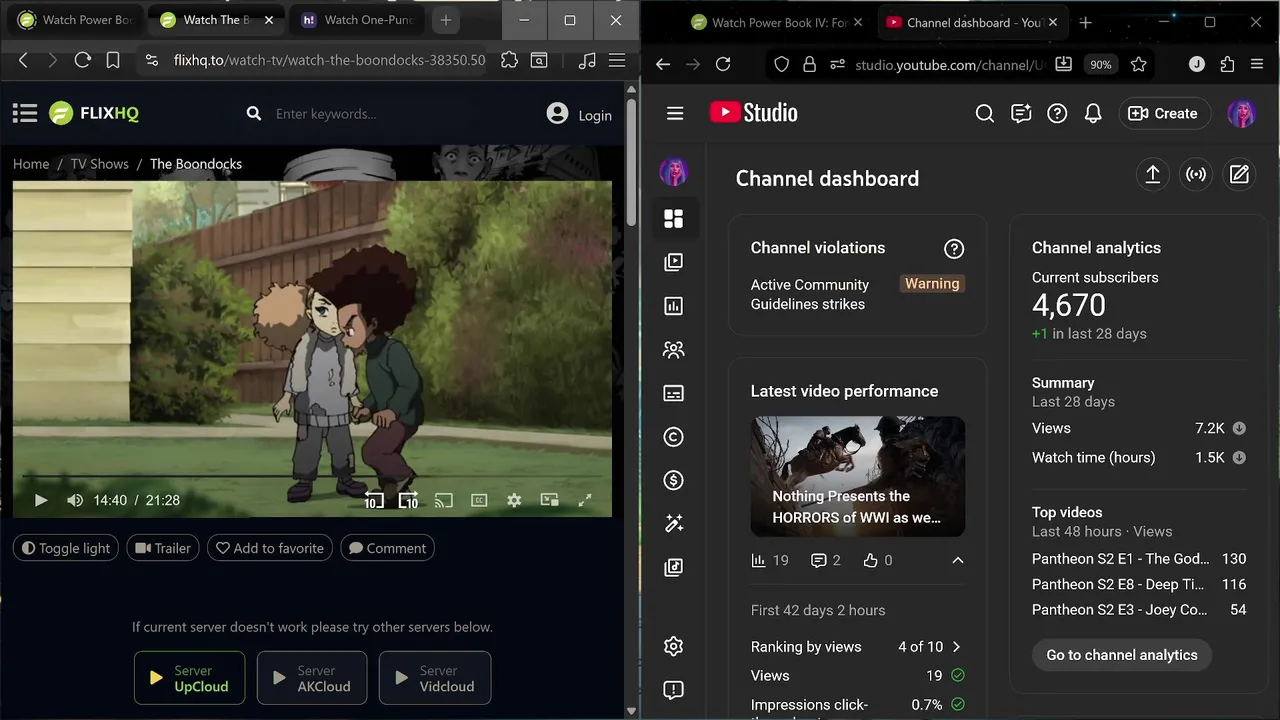Cast video to another device
This screenshot has height=720, width=1280.
point(444,500)
